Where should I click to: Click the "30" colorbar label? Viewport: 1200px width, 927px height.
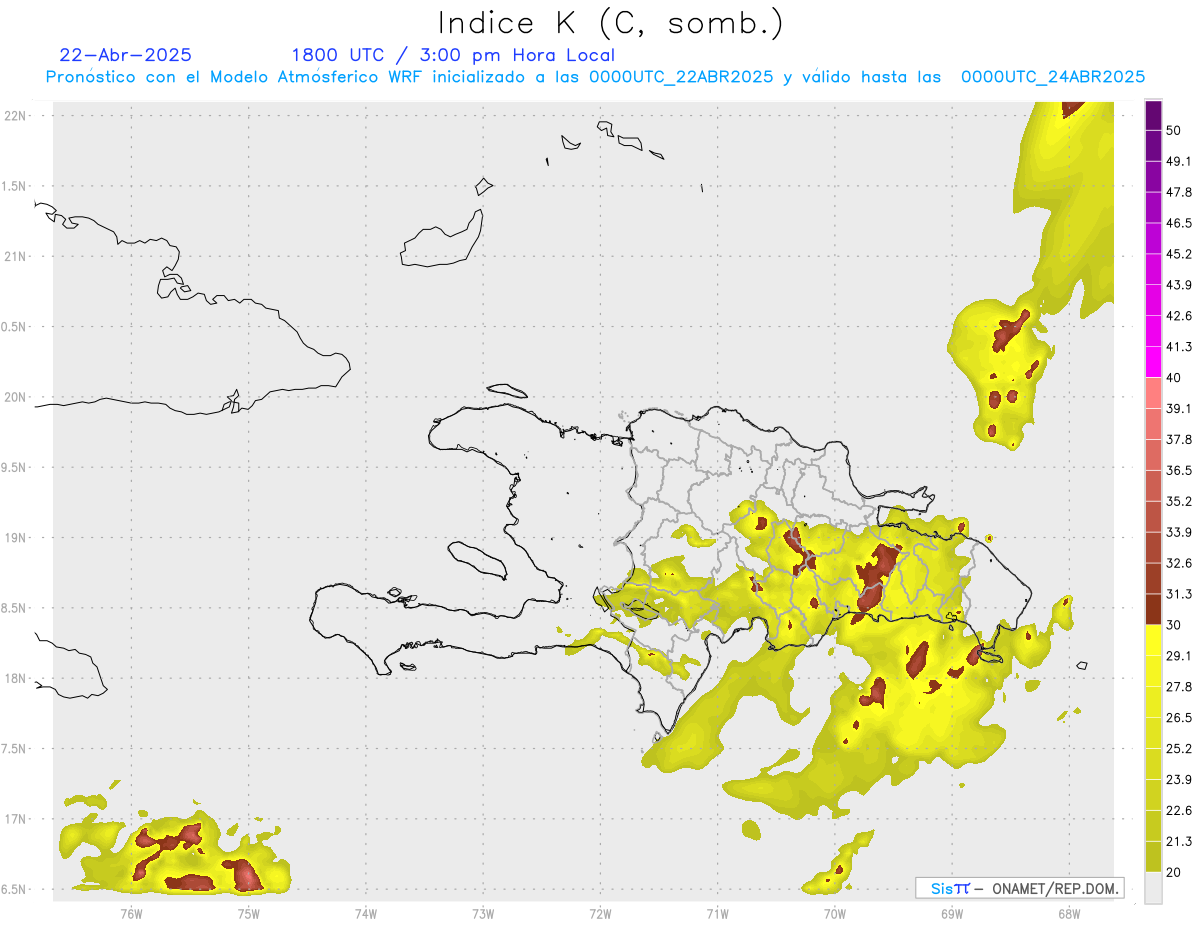(1173, 625)
